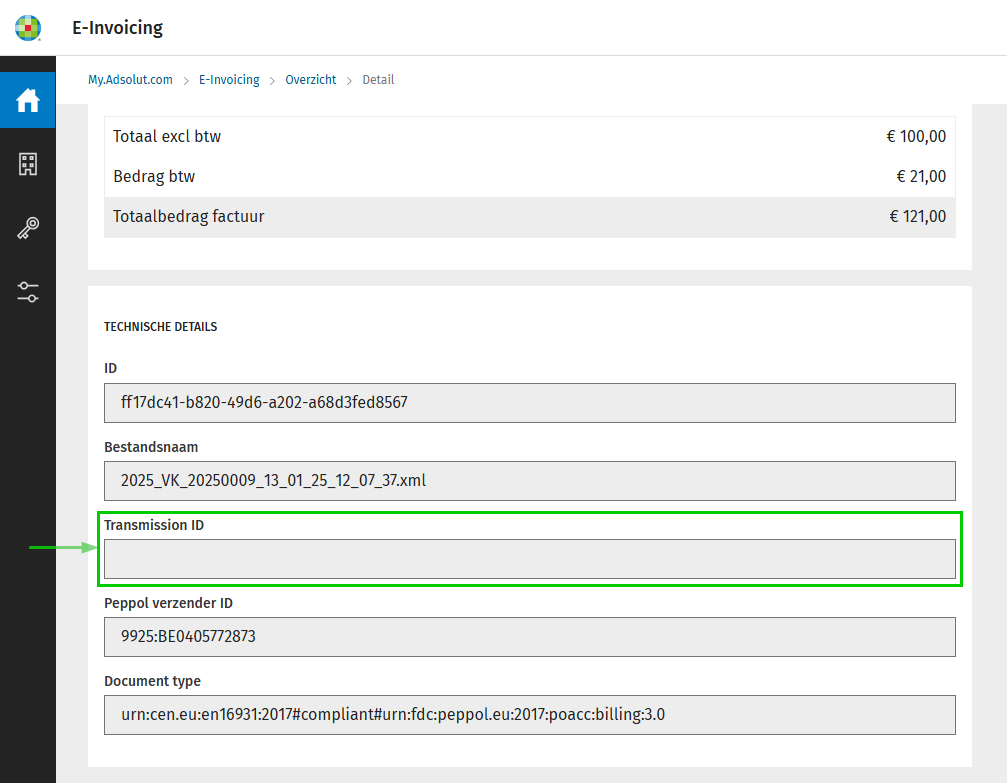This screenshot has height=783, width=1007.
Task: Select the Totaal excl btw row
Action: point(529,137)
